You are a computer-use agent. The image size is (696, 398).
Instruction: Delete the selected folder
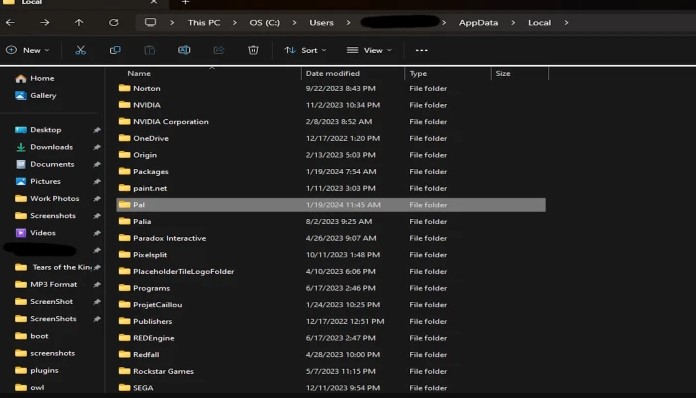[x=253, y=50]
